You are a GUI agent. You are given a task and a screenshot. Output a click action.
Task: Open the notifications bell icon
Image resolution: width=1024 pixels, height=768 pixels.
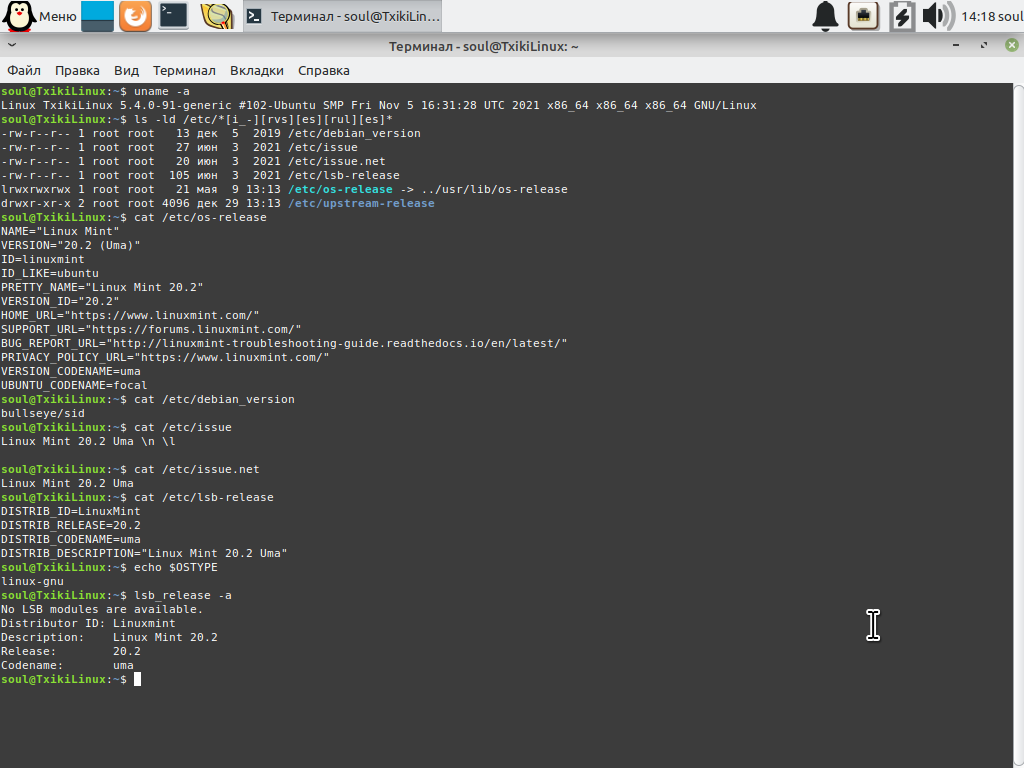pyautogui.click(x=825, y=16)
